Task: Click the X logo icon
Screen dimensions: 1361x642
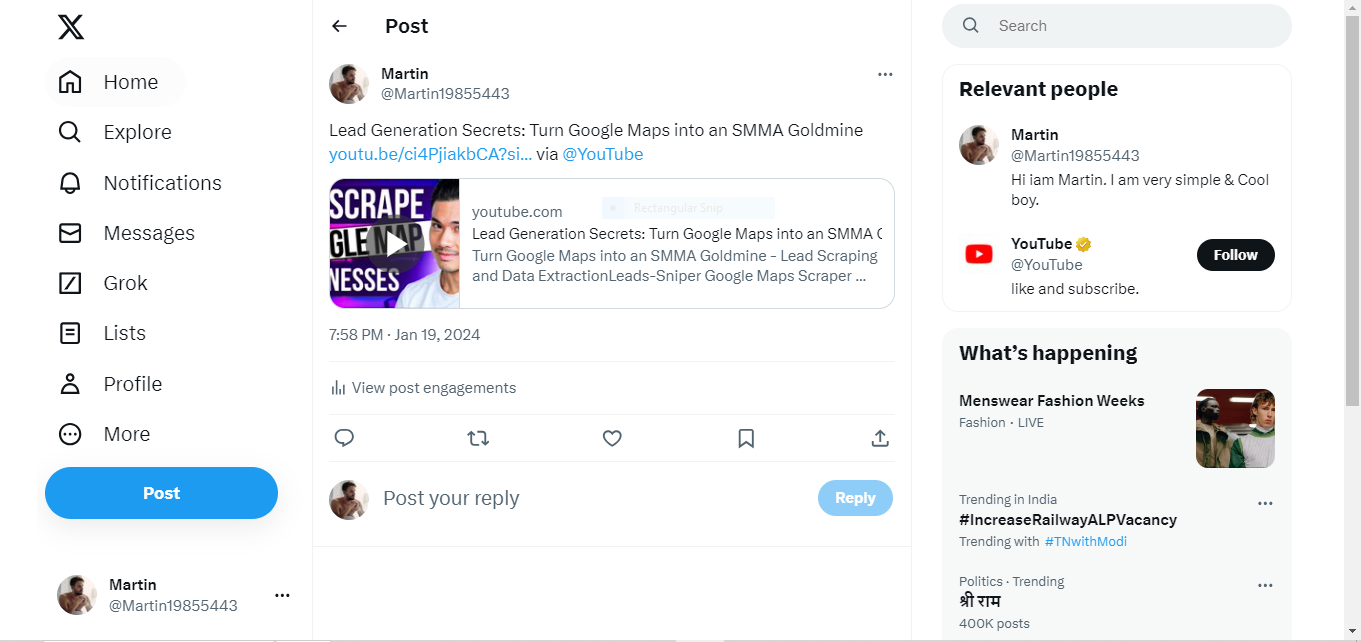Action: pyautogui.click(x=71, y=27)
